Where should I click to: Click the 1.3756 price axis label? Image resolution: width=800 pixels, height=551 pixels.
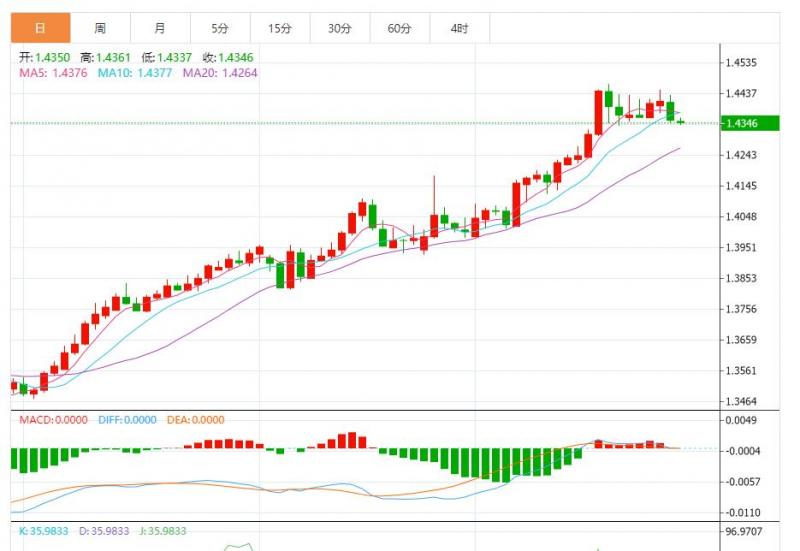click(x=741, y=309)
